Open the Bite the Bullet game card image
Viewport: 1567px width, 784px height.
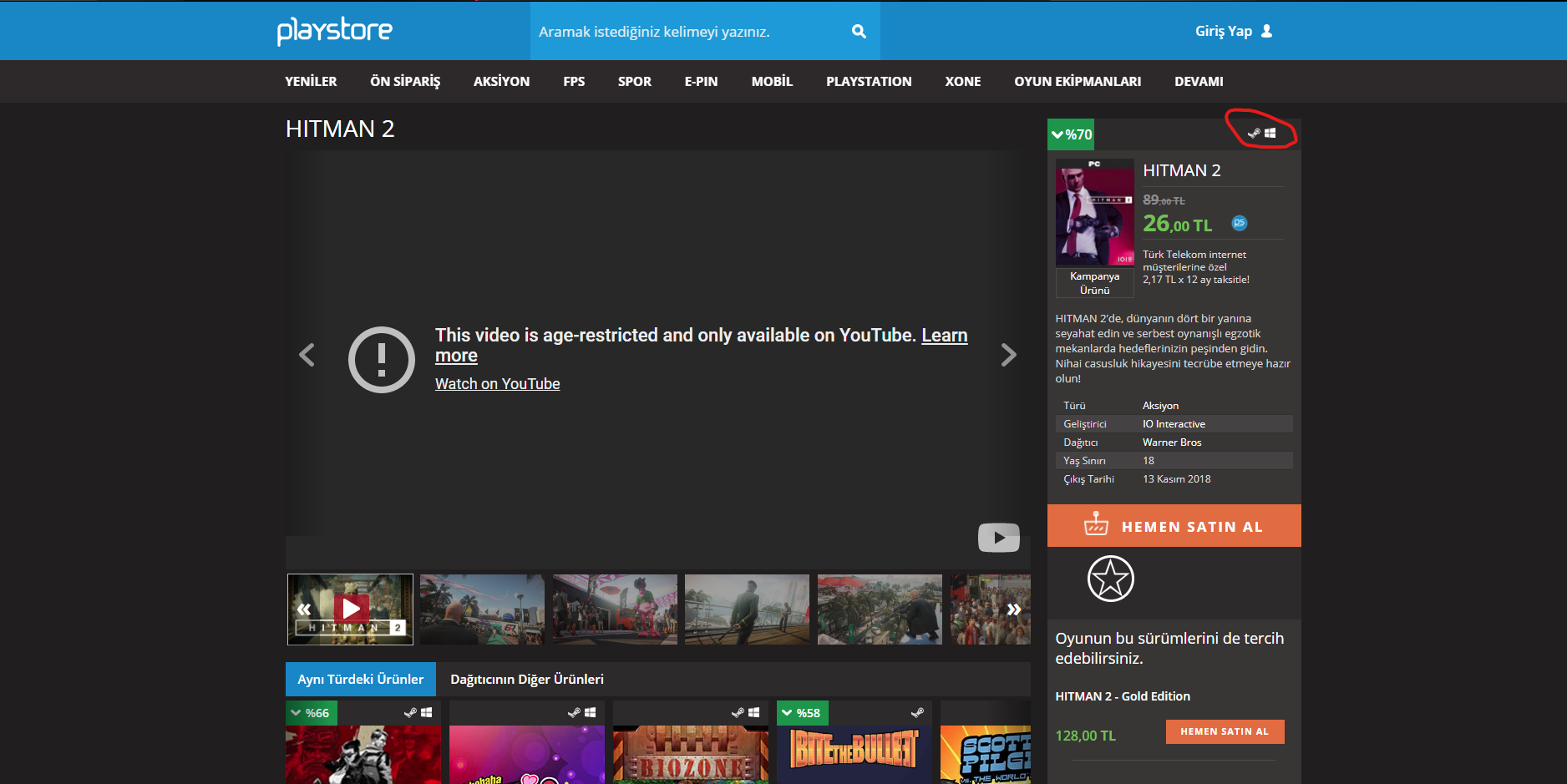[x=854, y=755]
